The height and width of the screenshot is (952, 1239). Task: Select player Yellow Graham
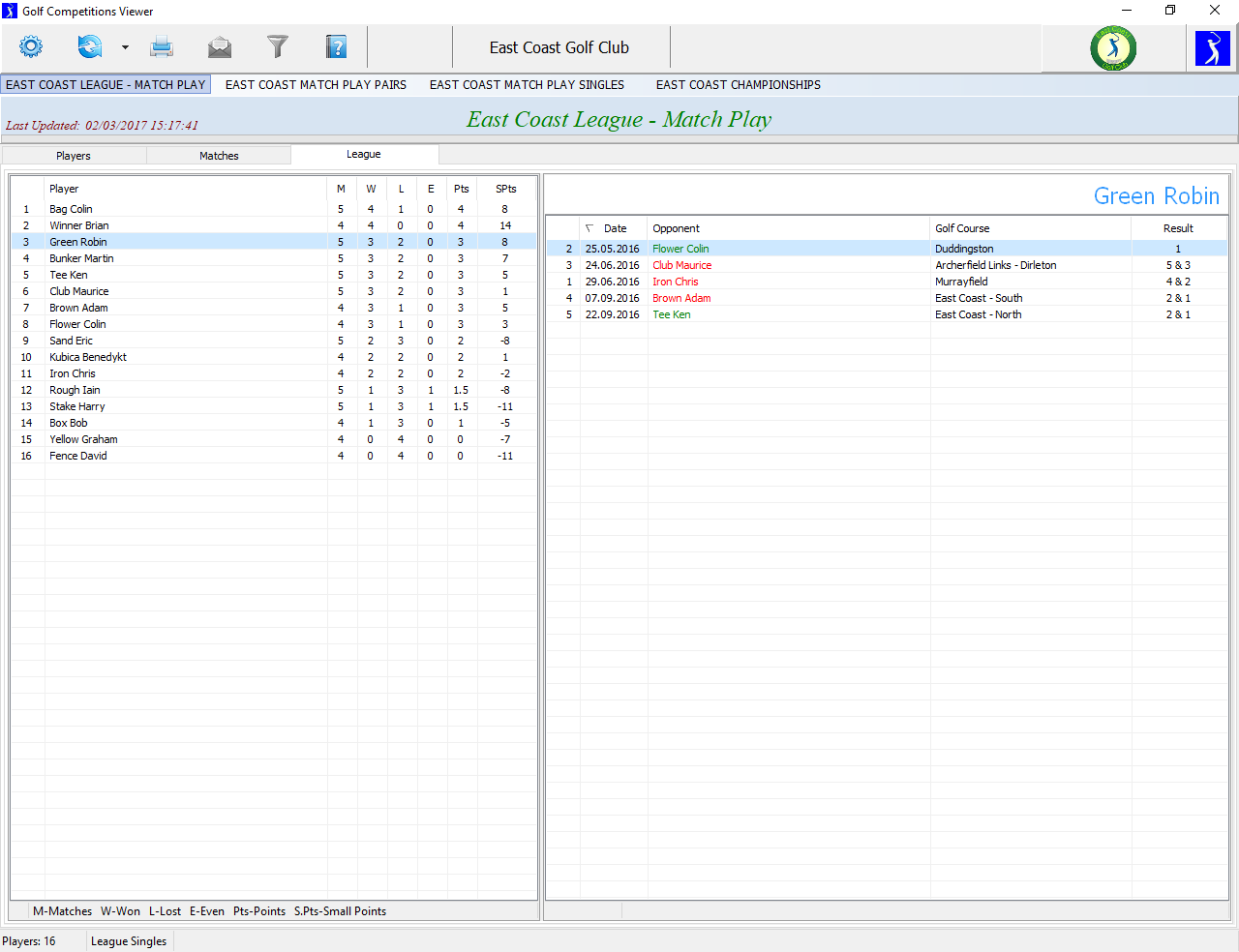[x=273, y=439]
